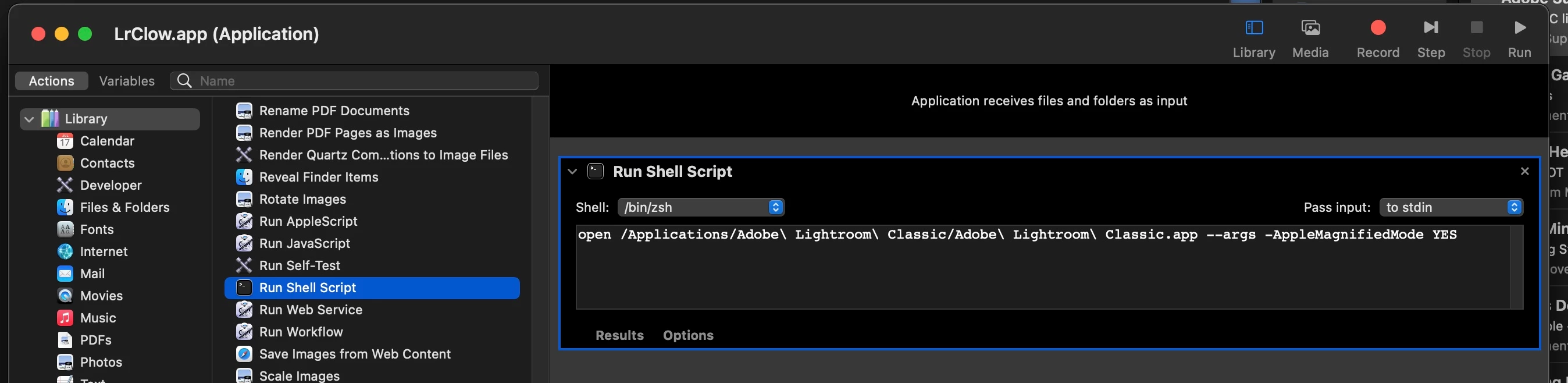Click the Run Self-Test action icon
The width and height of the screenshot is (1568, 383).
[244, 265]
